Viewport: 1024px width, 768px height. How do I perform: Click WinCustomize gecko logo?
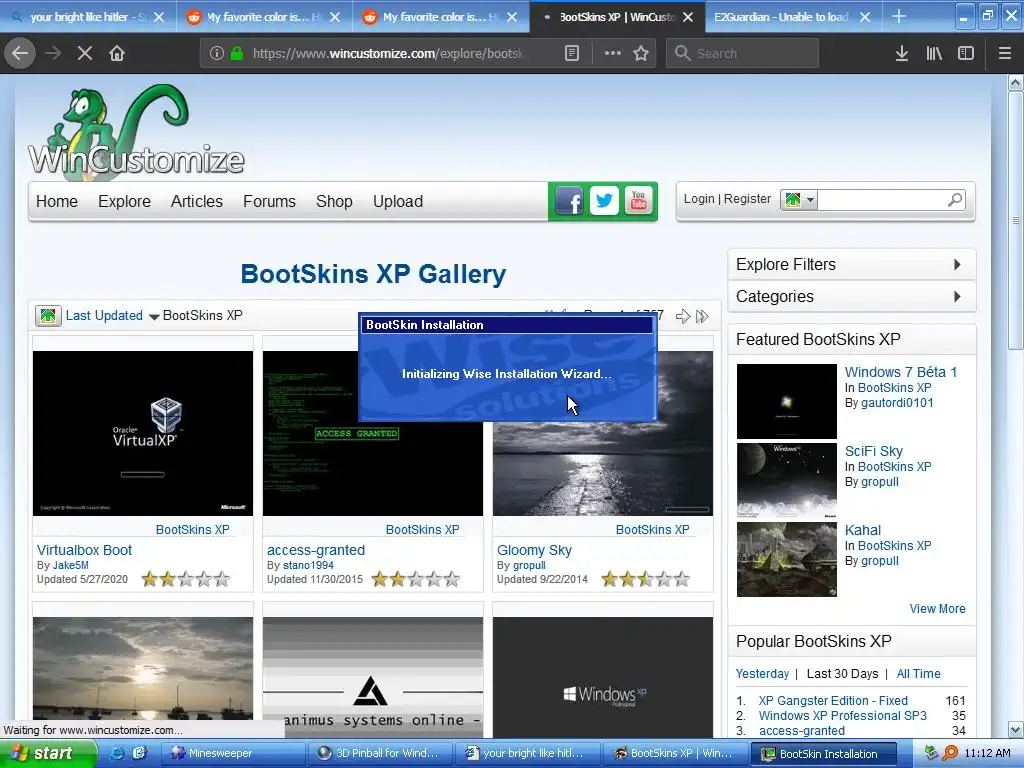[x=136, y=131]
